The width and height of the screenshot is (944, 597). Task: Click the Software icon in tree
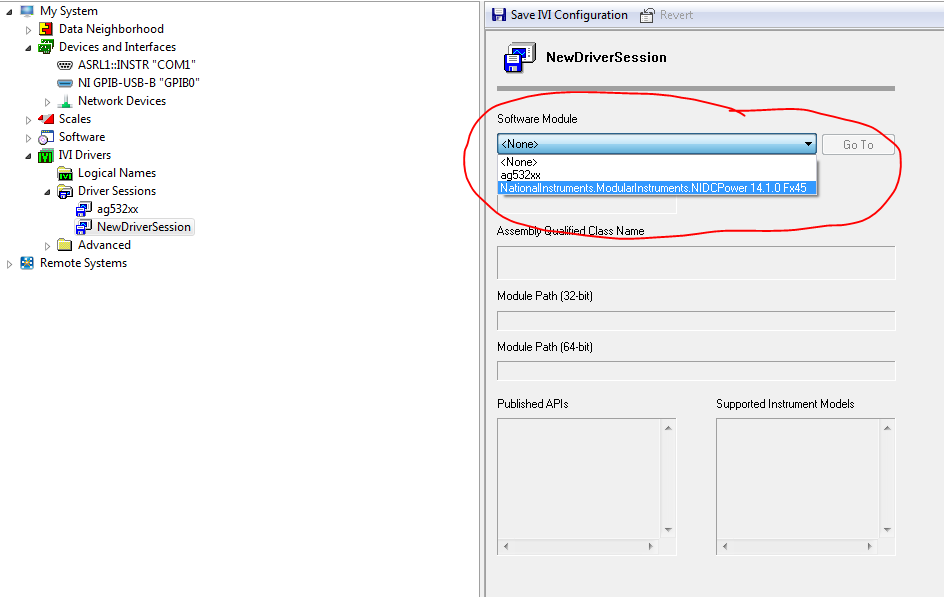pyautogui.click(x=46, y=137)
